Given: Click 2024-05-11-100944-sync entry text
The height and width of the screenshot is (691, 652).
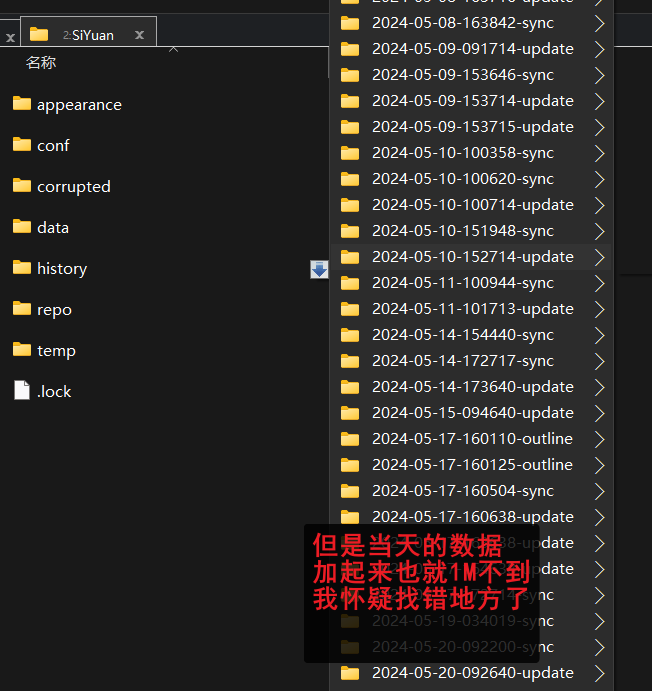Looking at the screenshot, I should pyautogui.click(x=463, y=283).
